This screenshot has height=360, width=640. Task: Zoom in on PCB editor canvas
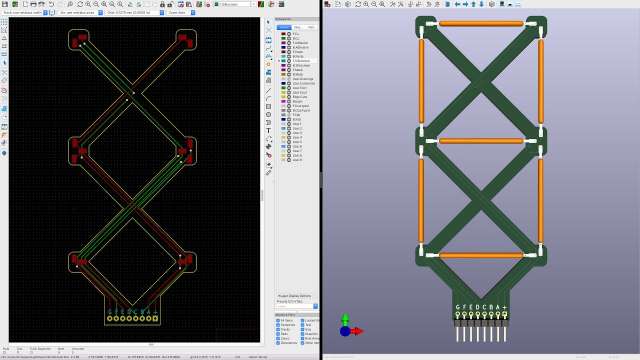pyautogui.click(x=88, y=4)
